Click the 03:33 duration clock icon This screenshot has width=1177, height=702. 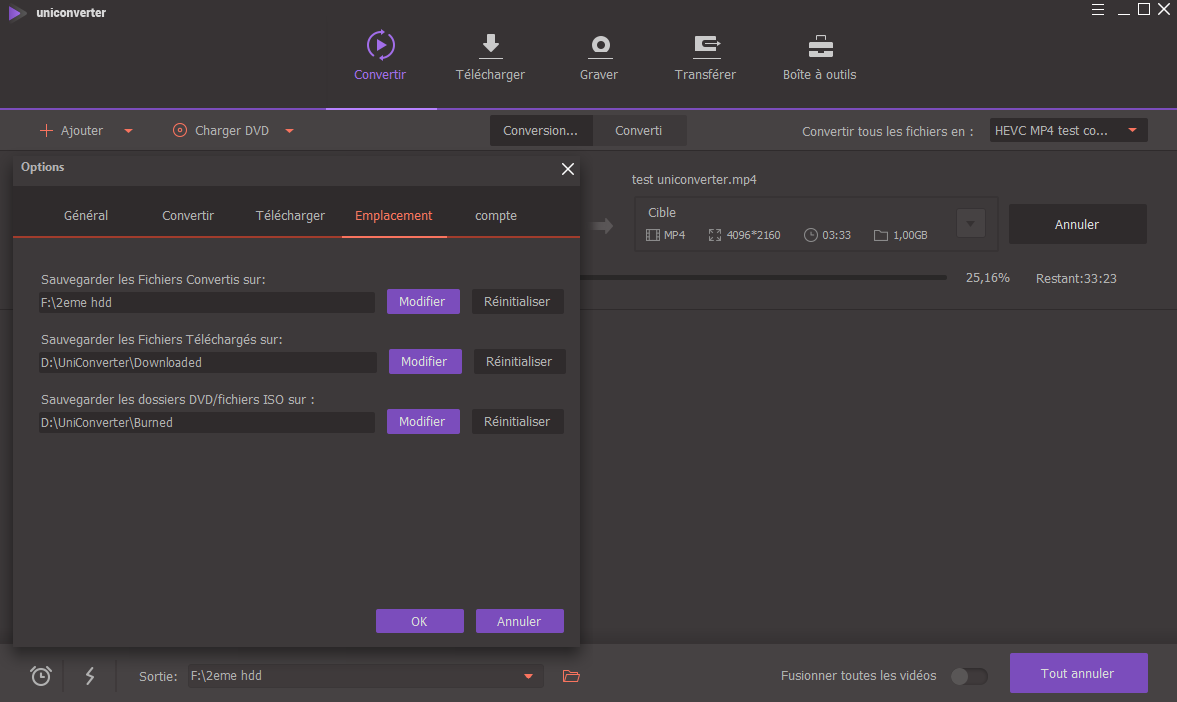pos(811,235)
